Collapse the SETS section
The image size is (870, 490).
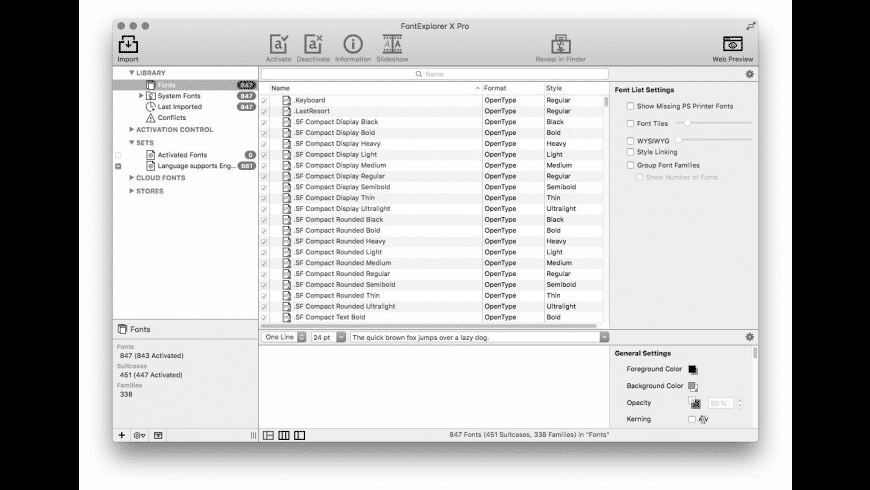131,143
